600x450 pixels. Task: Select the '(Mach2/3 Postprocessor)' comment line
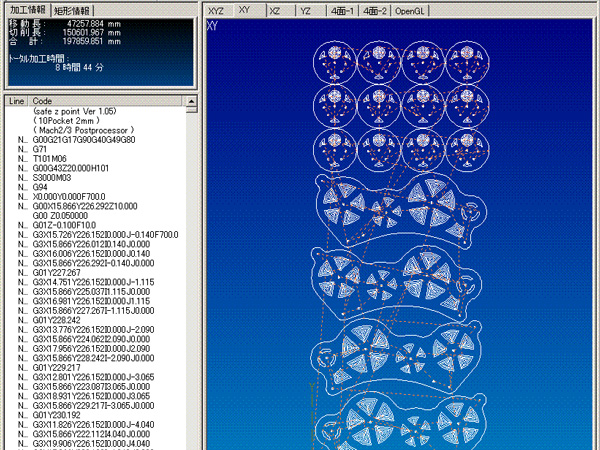(x=78, y=131)
